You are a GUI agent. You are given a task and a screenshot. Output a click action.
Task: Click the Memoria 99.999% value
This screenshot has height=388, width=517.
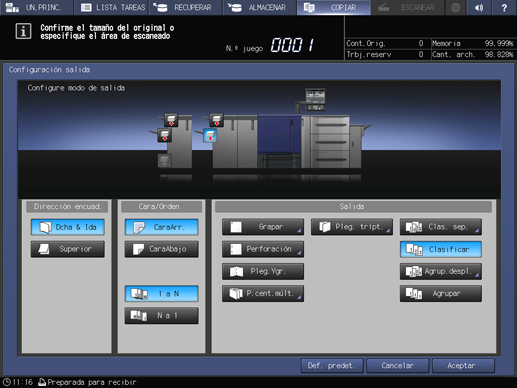point(499,43)
